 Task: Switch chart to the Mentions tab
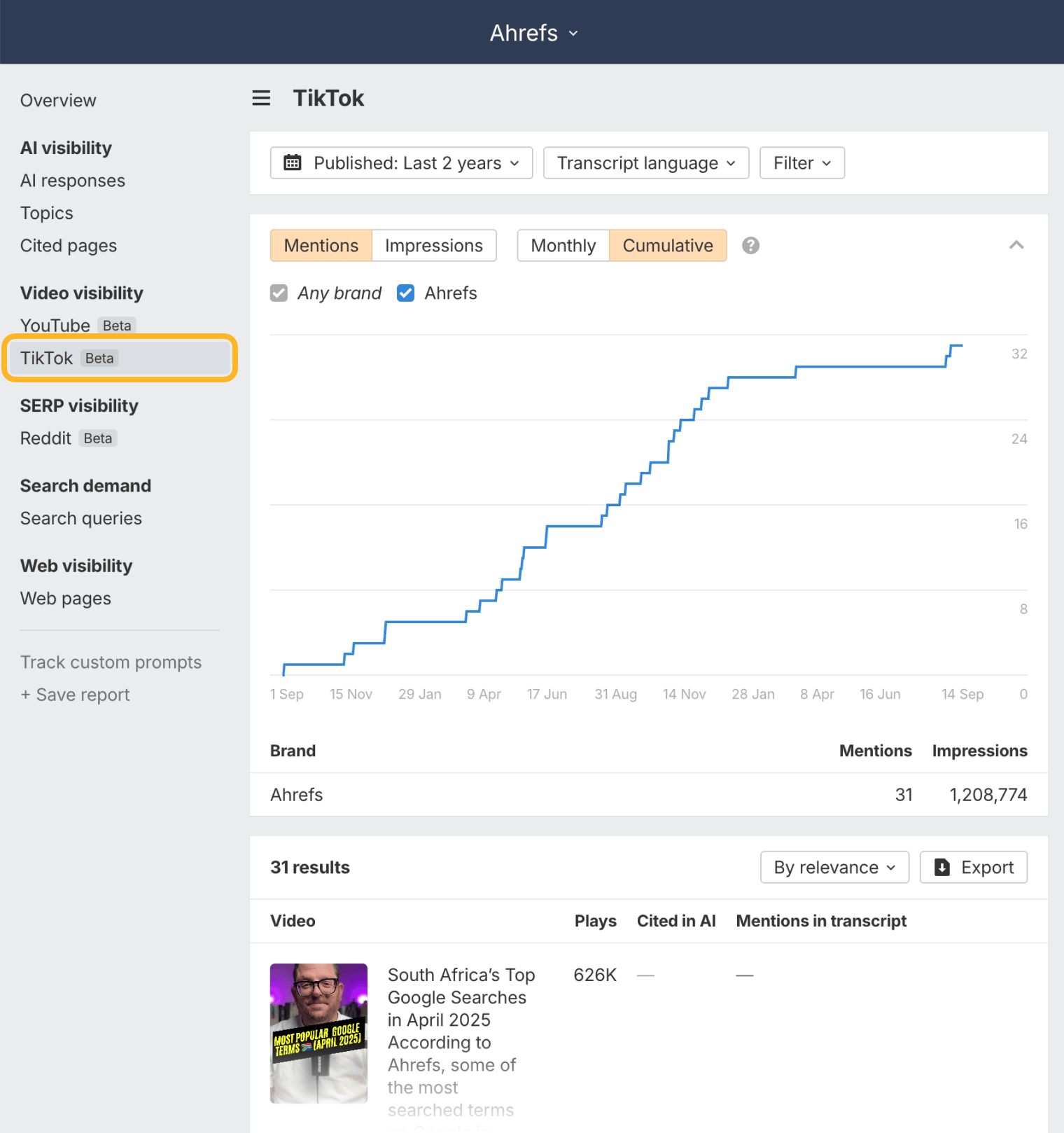click(321, 246)
